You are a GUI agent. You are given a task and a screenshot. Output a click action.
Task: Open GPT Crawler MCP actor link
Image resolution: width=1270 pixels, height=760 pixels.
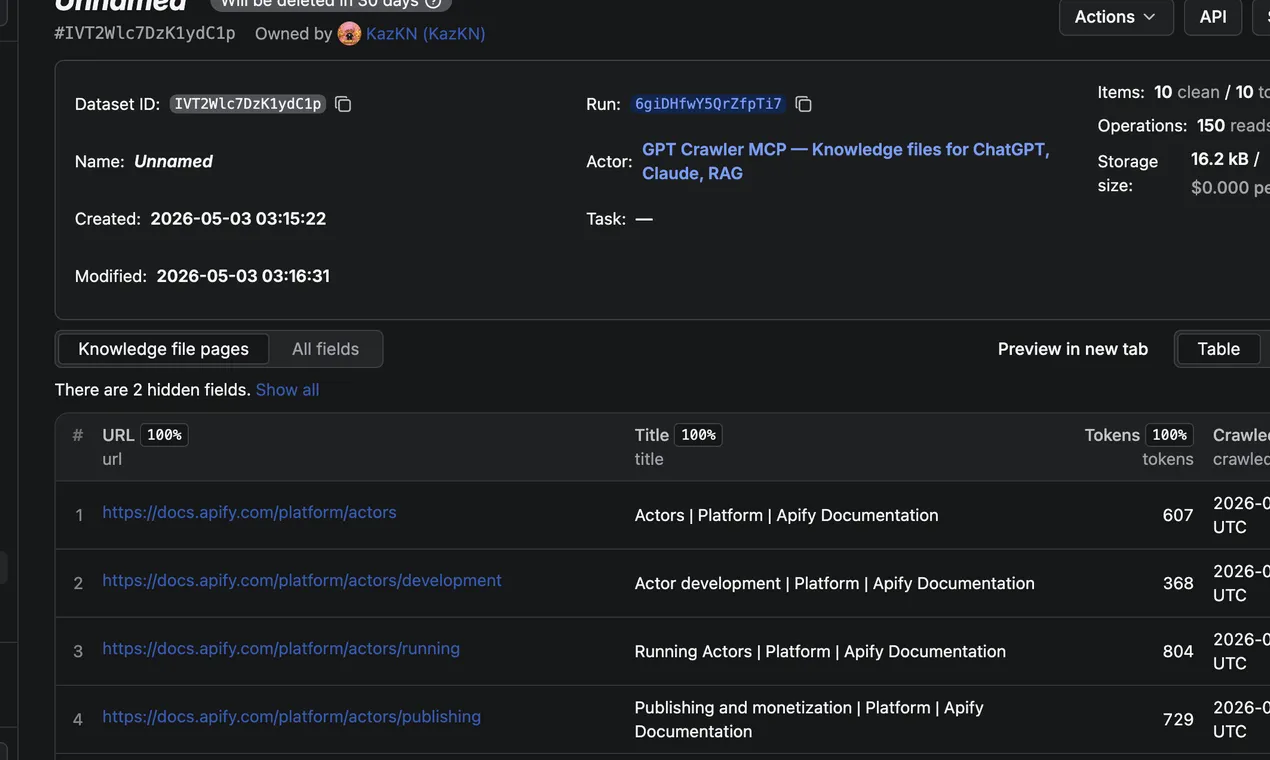click(846, 161)
